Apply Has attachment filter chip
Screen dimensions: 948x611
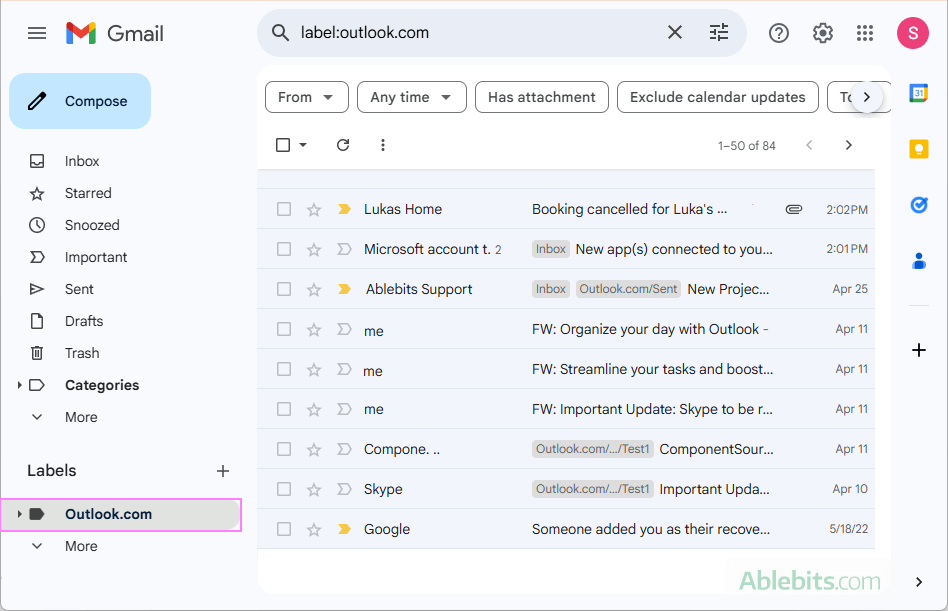pyautogui.click(x=542, y=97)
